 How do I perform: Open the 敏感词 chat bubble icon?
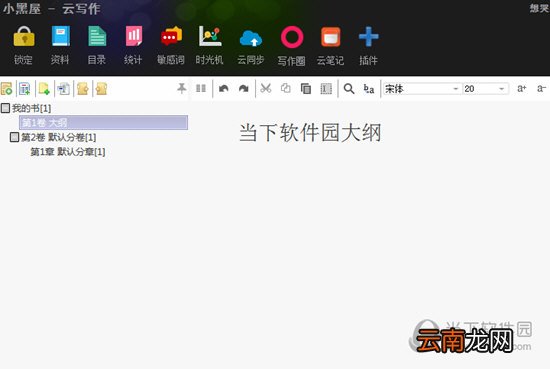coord(171,36)
